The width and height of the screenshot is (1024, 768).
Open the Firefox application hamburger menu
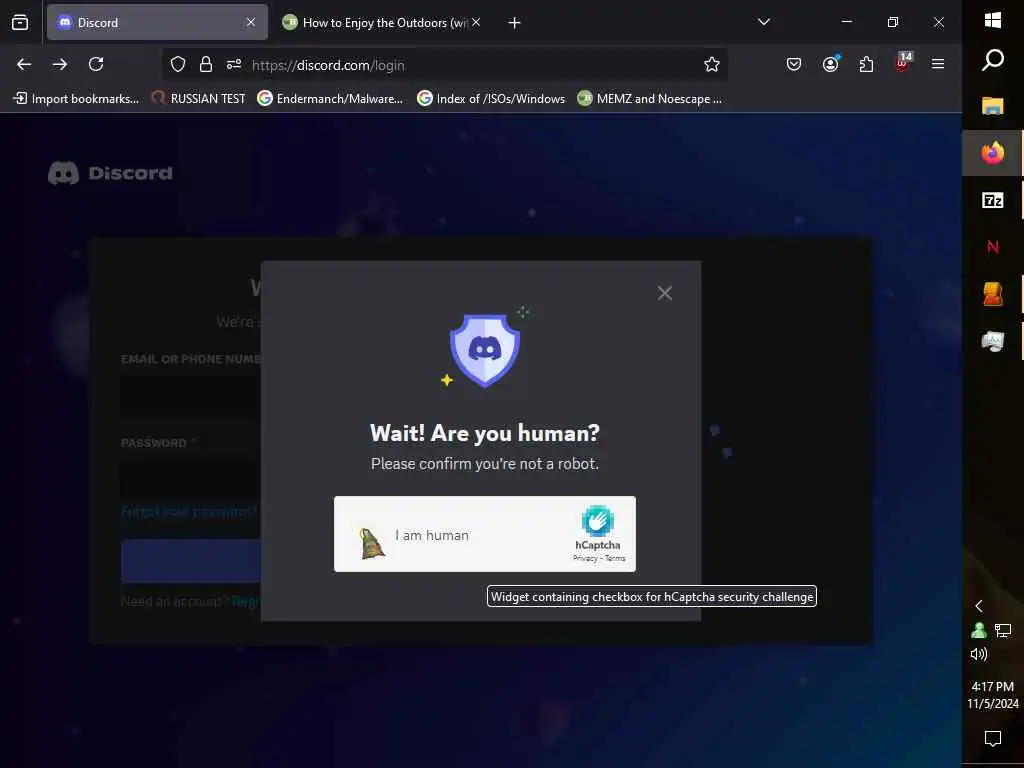pyautogui.click(x=938, y=64)
